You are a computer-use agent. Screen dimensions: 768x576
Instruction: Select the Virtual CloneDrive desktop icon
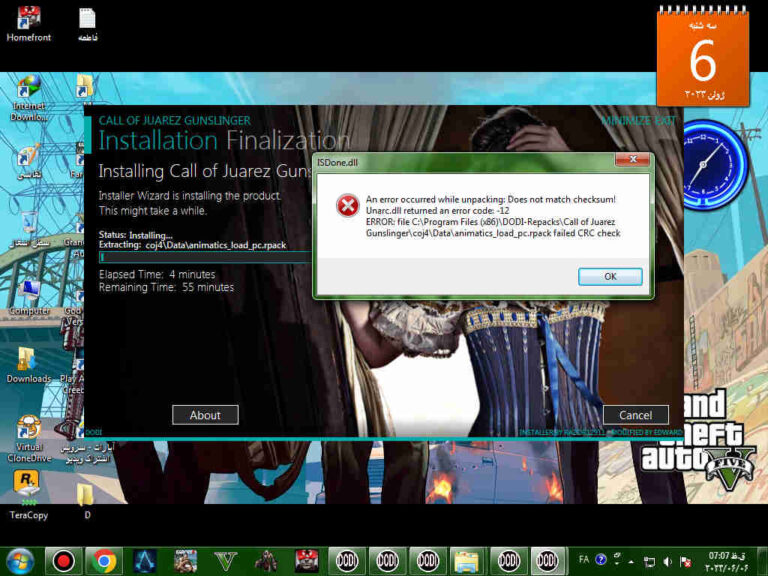(x=29, y=428)
